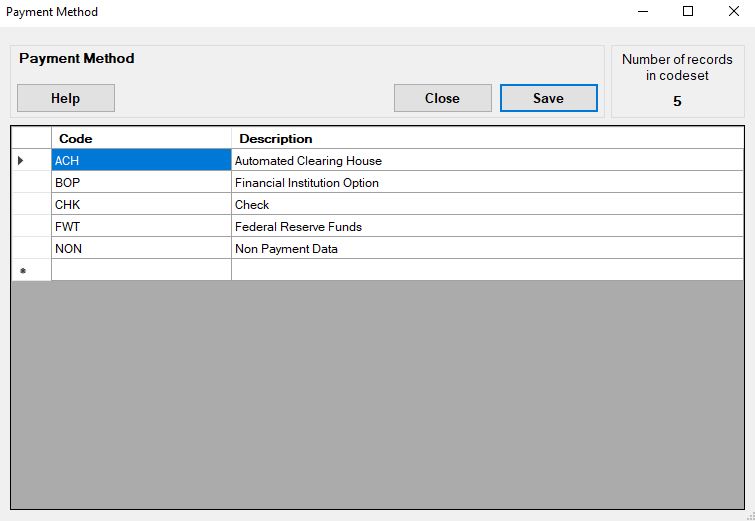Screen dimensions: 755x521
Task: Select the BOP row header
Action: (x=31, y=182)
